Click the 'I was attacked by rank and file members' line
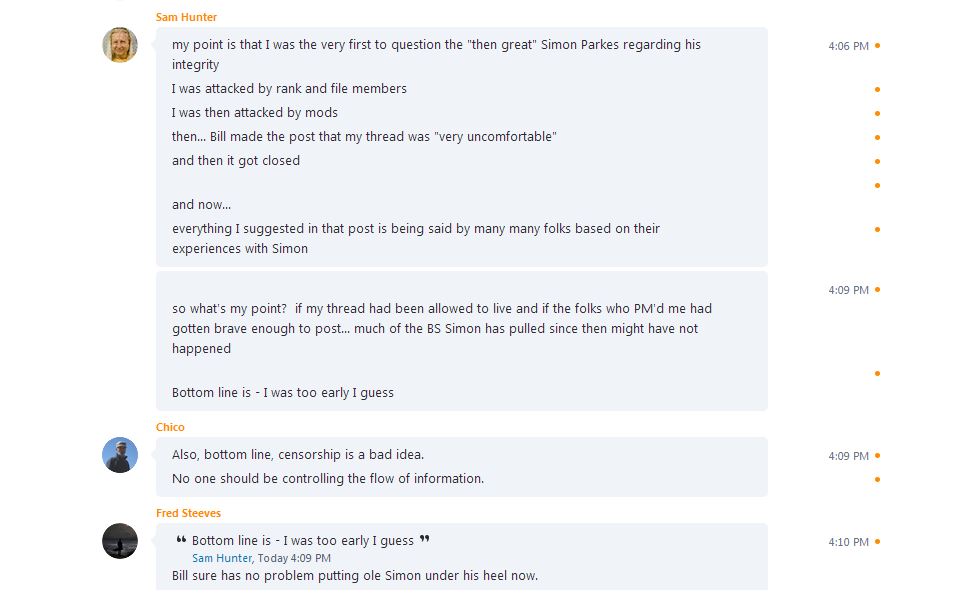Viewport: 974px width, 607px height. pos(289,88)
